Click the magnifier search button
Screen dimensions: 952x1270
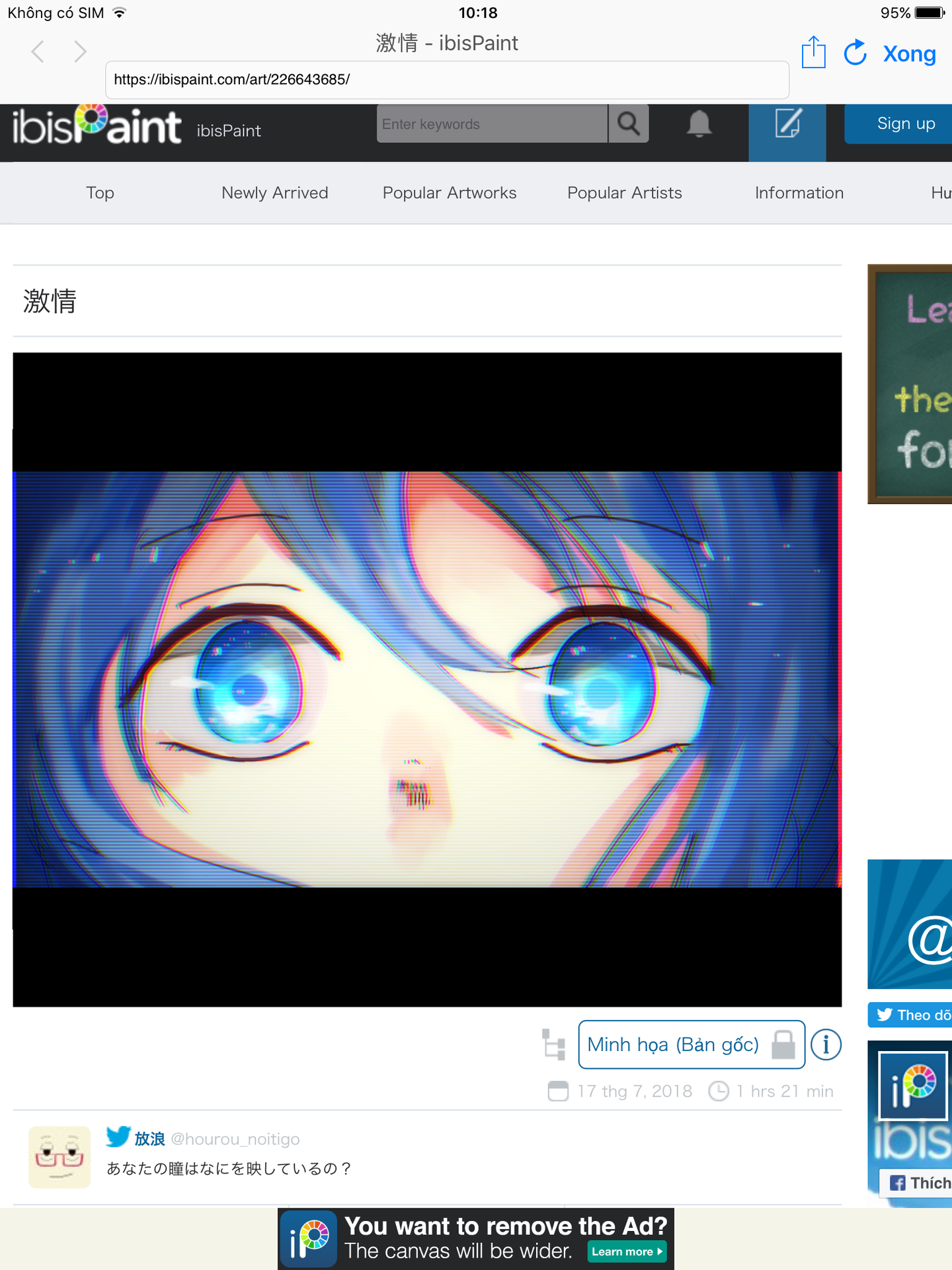tap(629, 124)
